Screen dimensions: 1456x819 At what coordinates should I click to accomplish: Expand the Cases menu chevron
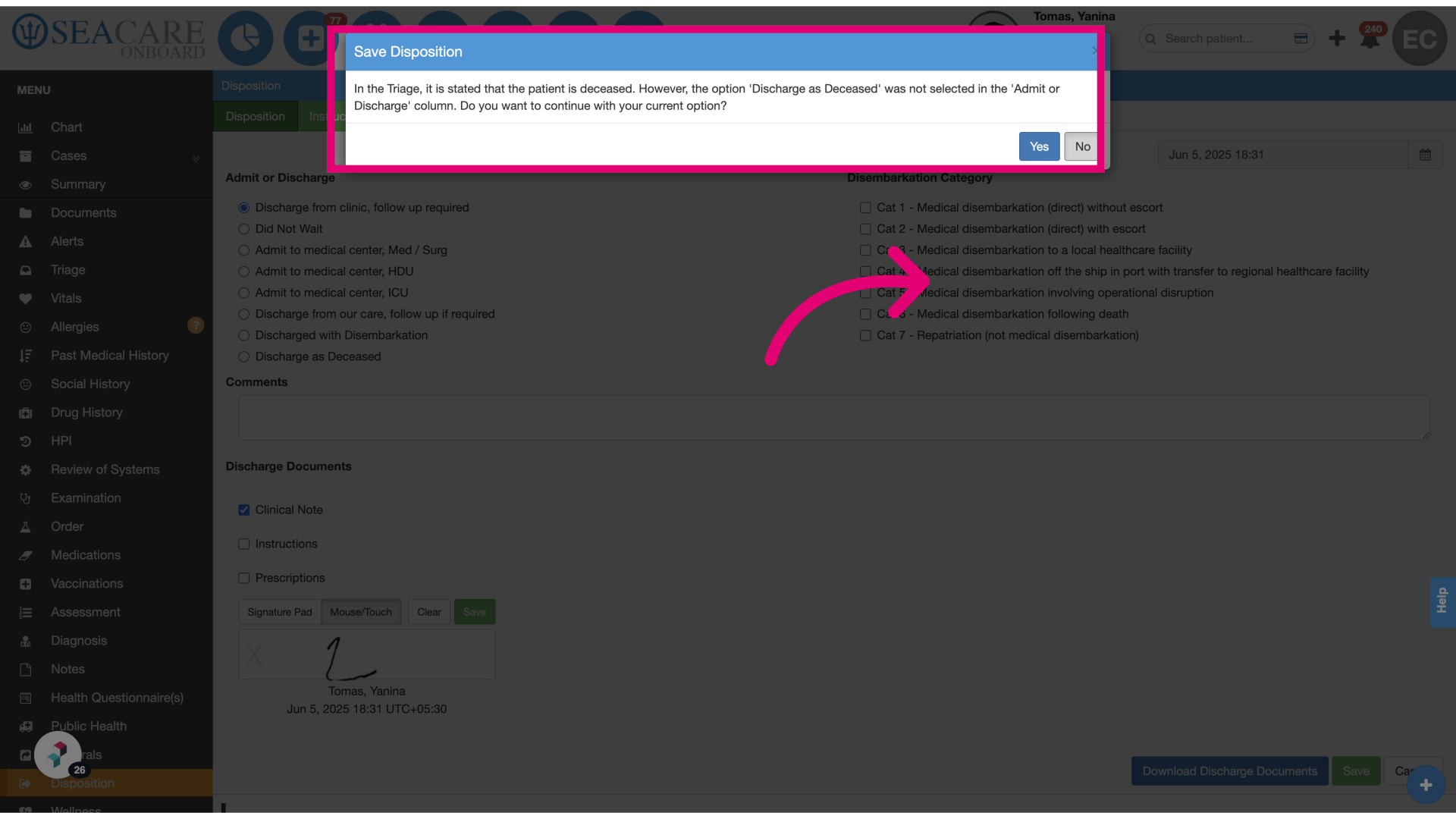tap(196, 157)
